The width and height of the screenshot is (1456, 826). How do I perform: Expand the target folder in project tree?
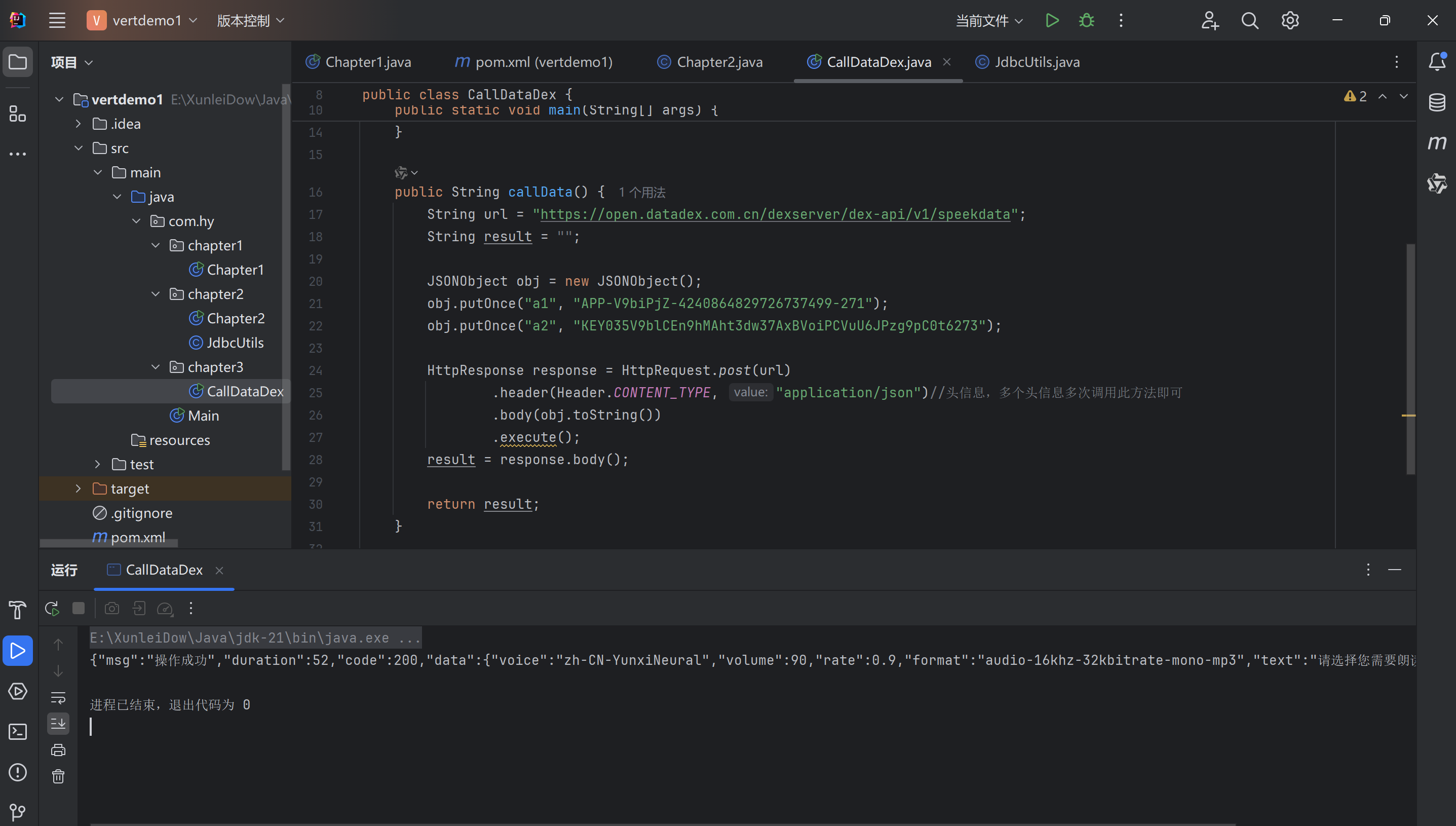click(78, 489)
